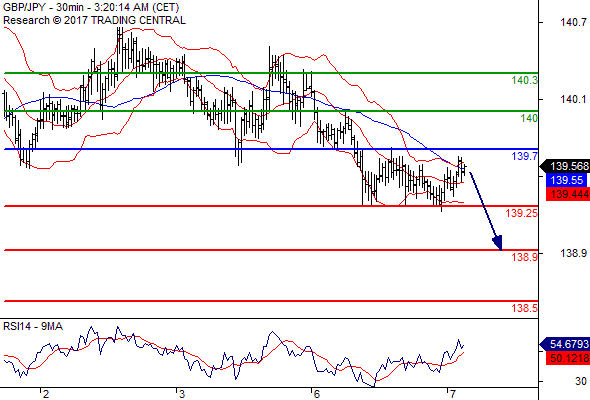Click the blue 139.7 pivot label
The image size is (590, 400).
pyautogui.click(x=524, y=156)
